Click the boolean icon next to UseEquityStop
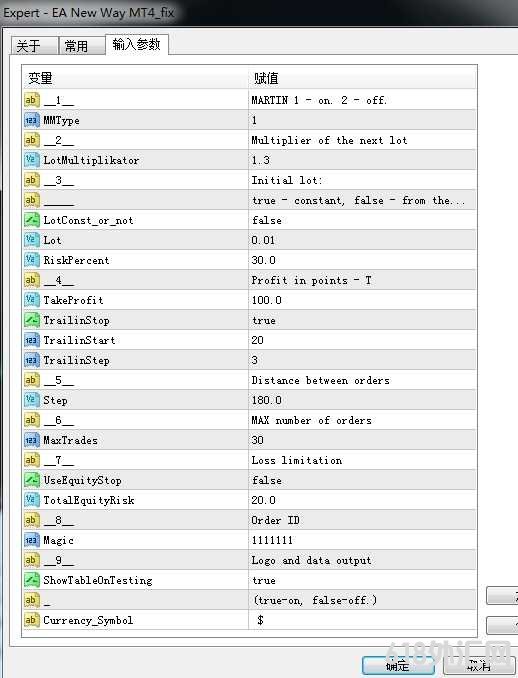518x678 pixels. [x=32, y=480]
